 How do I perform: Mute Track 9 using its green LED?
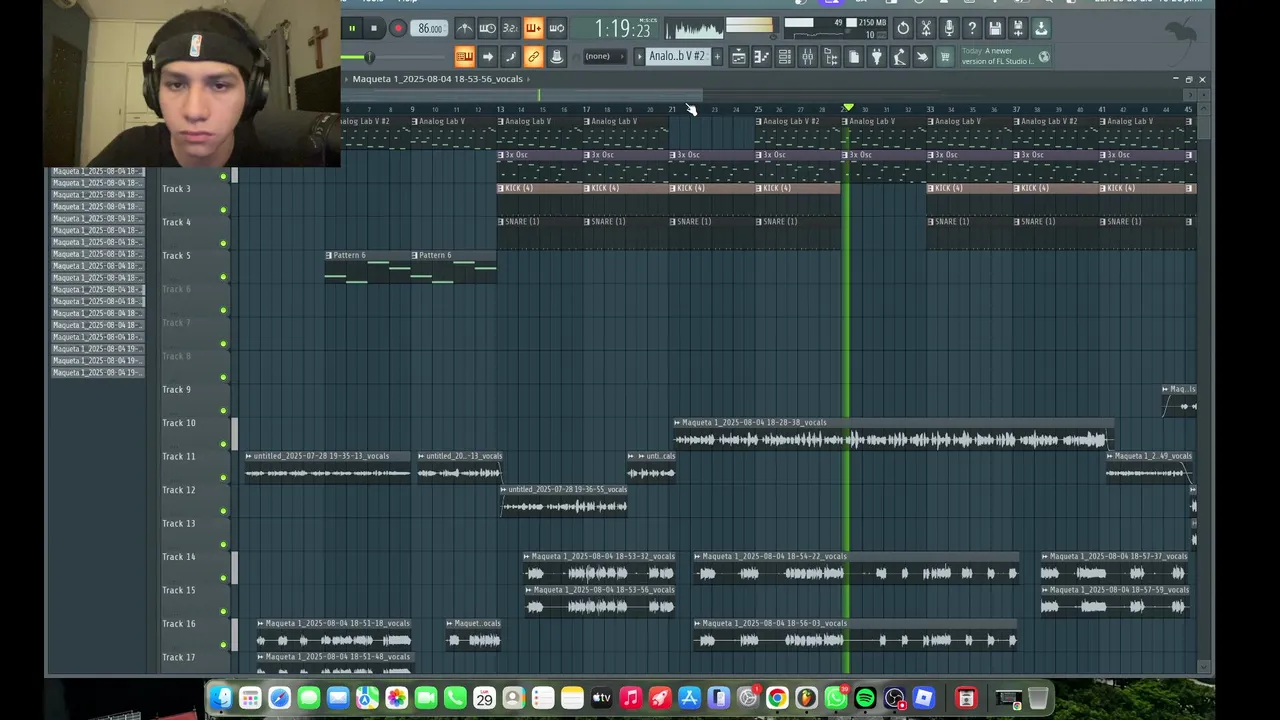223,411
